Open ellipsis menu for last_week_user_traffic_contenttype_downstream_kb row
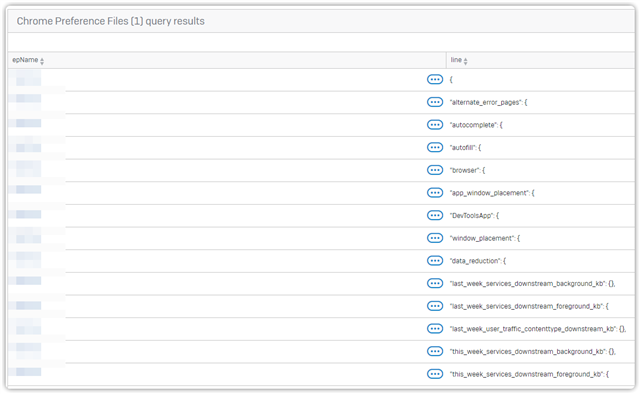 435,329
